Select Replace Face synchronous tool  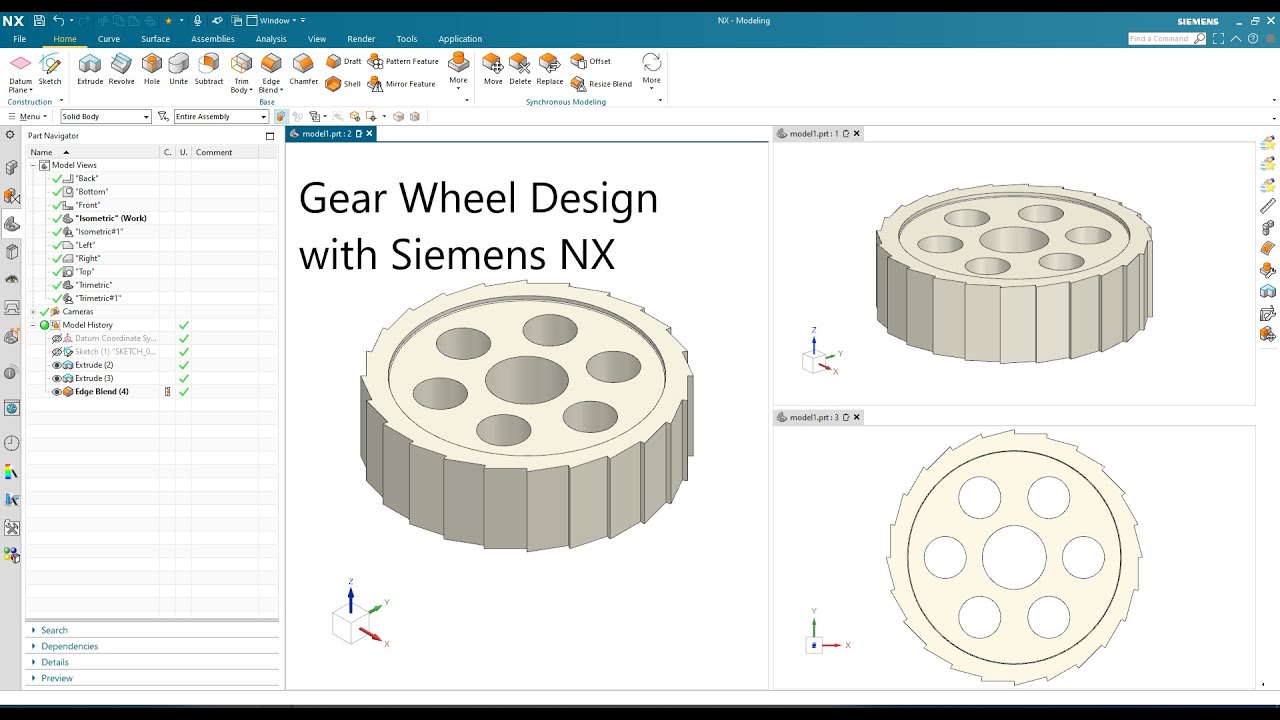[549, 69]
